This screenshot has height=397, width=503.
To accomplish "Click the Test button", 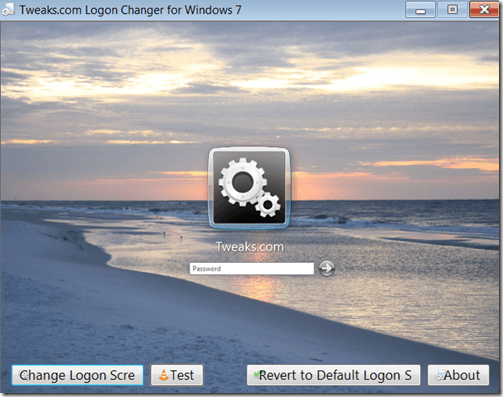I will click(177, 375).
